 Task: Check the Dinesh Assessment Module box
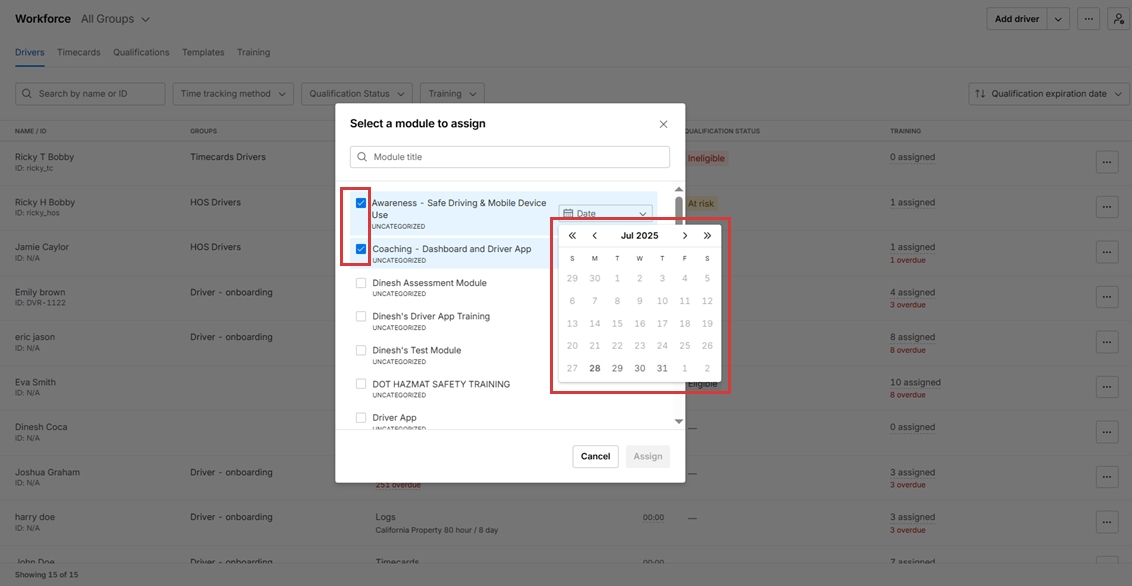point(361,283)
